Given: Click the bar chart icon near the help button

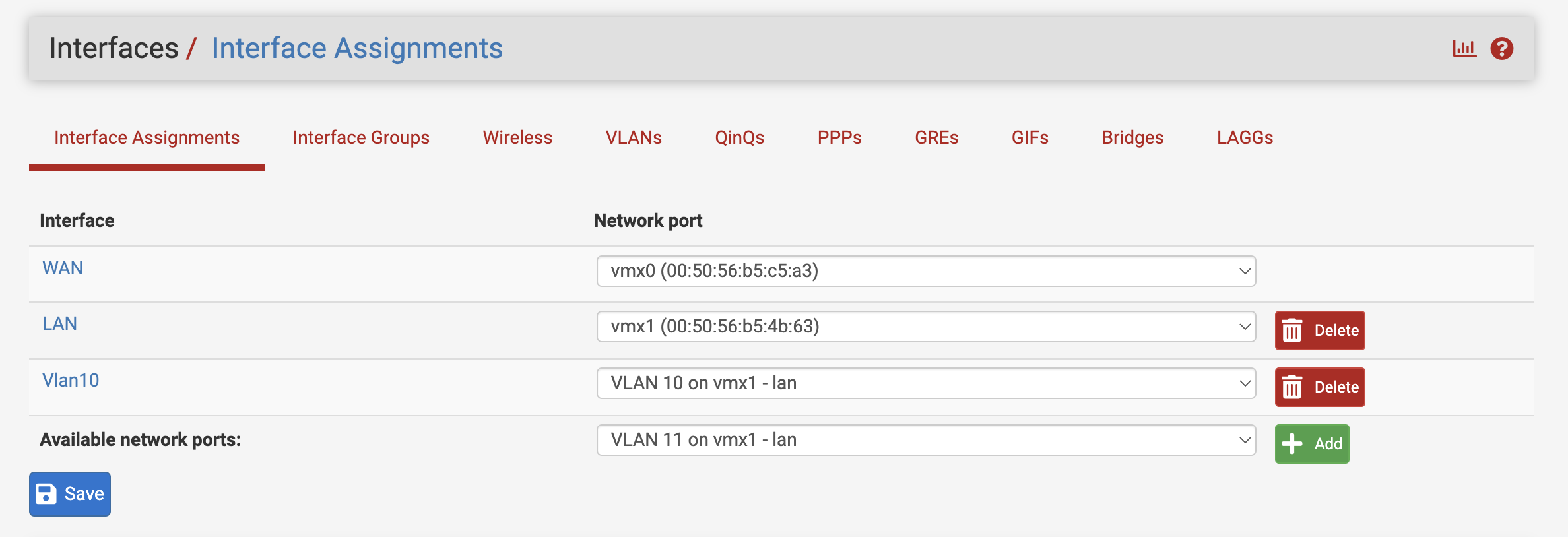Looking at the screenshot, I should coord(1464,47).
